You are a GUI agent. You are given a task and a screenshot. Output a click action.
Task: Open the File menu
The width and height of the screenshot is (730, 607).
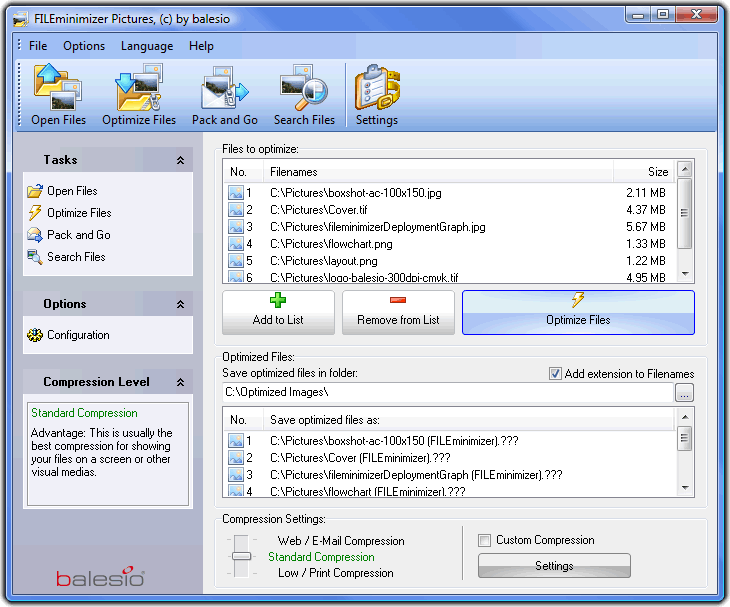[x=38, y=46]
